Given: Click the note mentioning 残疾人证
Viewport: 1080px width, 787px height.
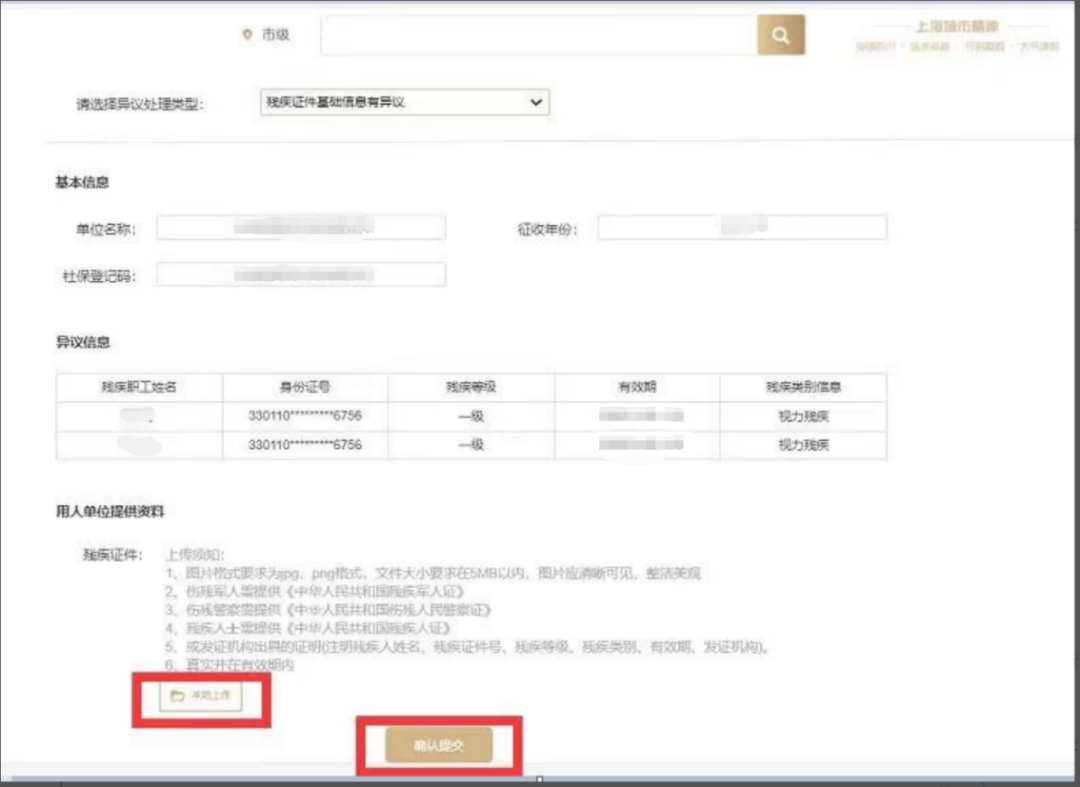Looking at the screenshot, I should pyautogui.click(x=308, y=629).
